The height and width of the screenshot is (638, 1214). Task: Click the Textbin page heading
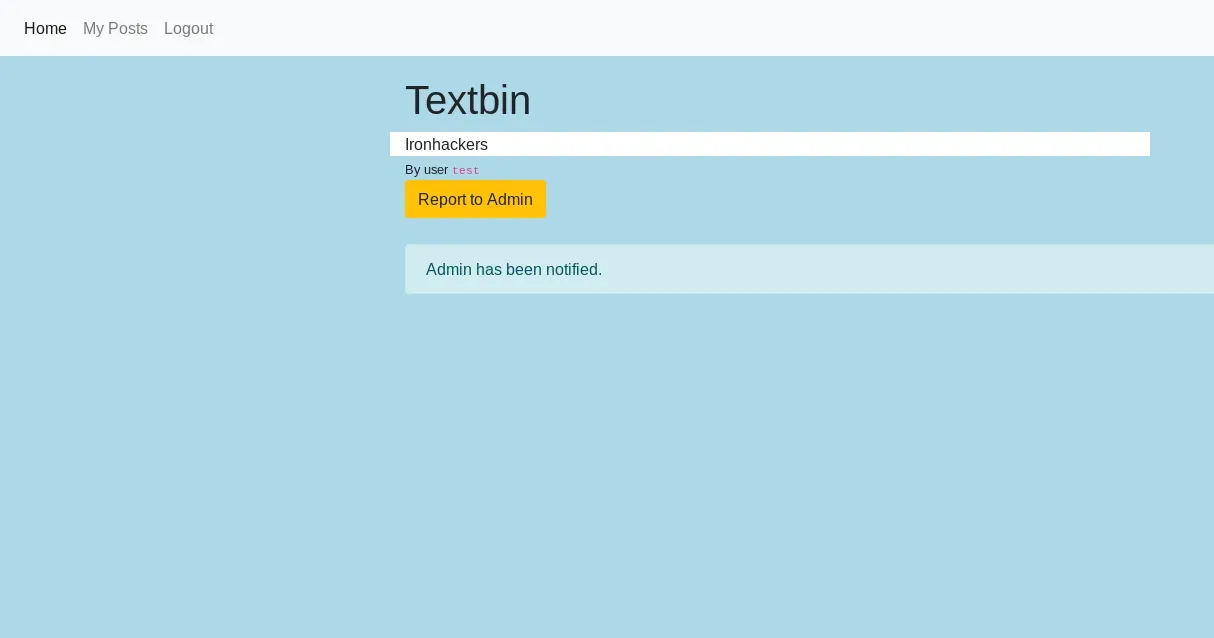(467, 100)
